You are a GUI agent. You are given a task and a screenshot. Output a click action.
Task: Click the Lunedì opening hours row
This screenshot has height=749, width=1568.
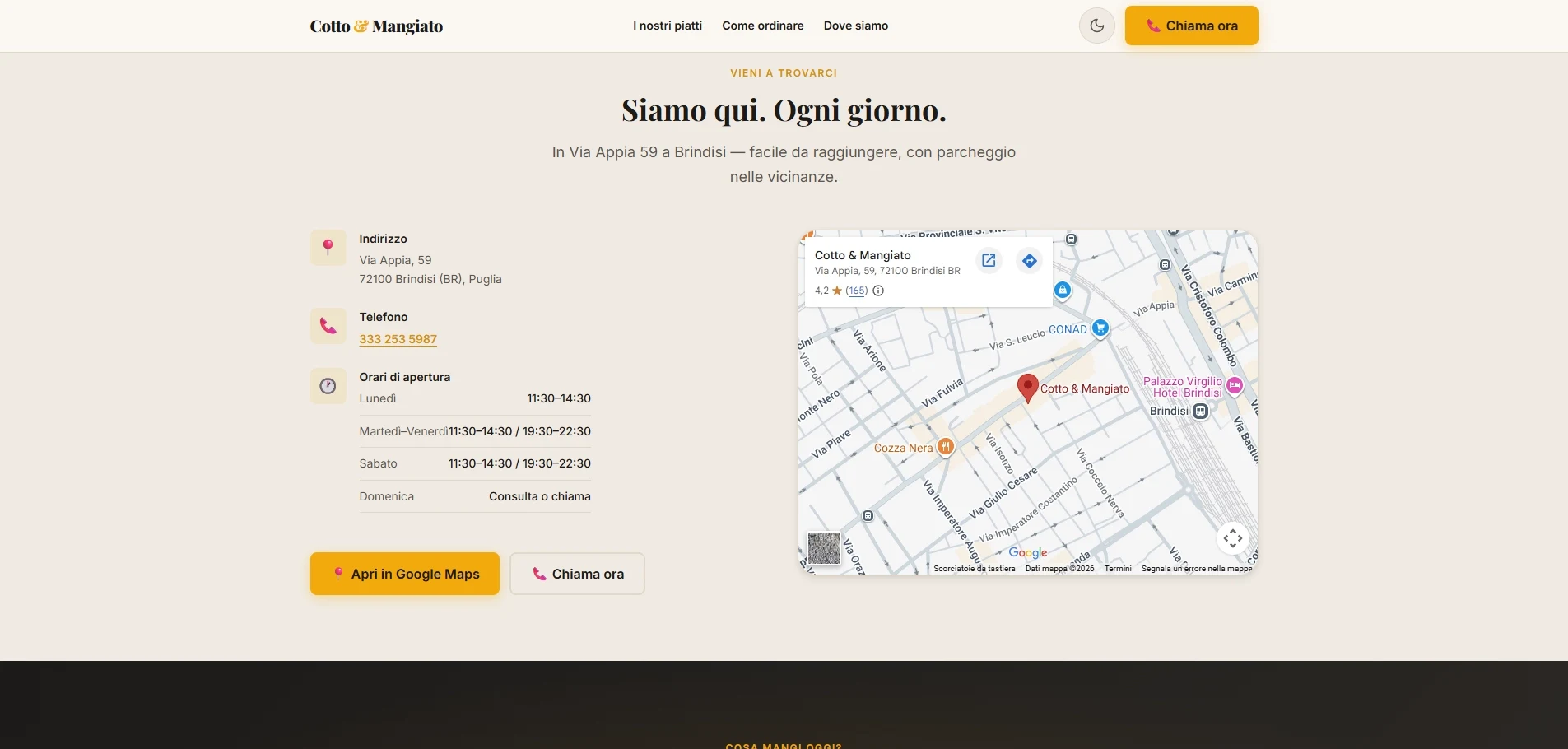tap(475, 398)
